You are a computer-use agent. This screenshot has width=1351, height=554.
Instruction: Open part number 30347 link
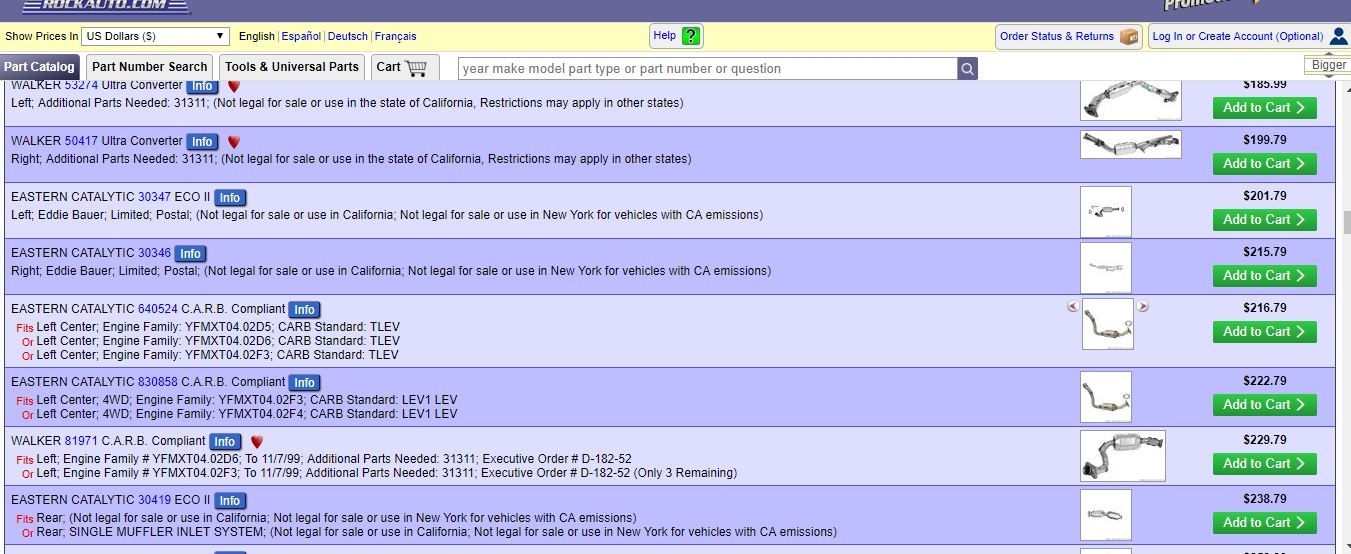(154, 197)
